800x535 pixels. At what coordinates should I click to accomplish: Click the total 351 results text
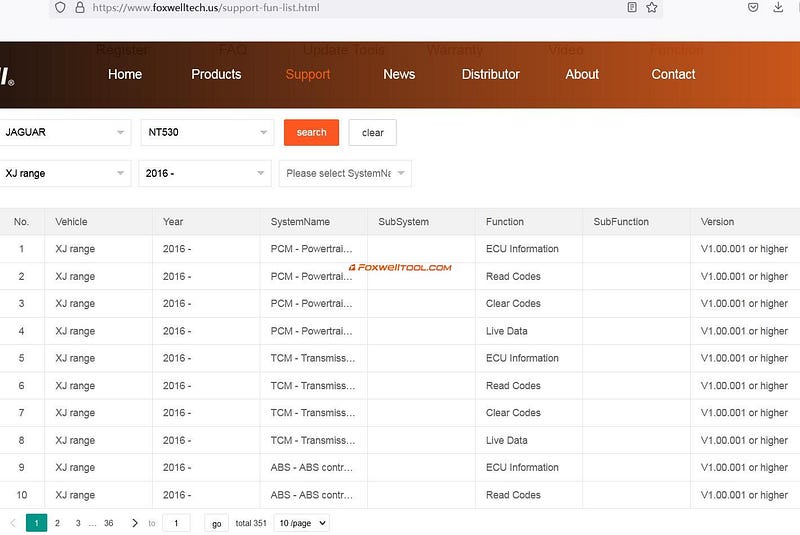(x=251, y=523)
